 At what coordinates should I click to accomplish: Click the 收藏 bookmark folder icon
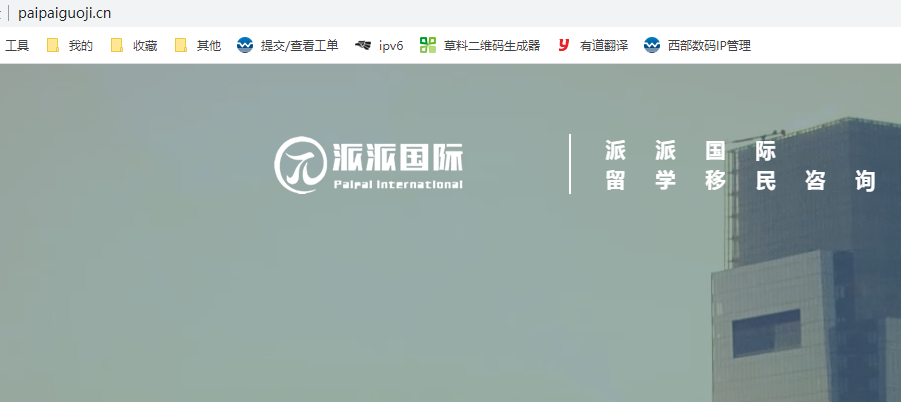(x=117, y=45)
